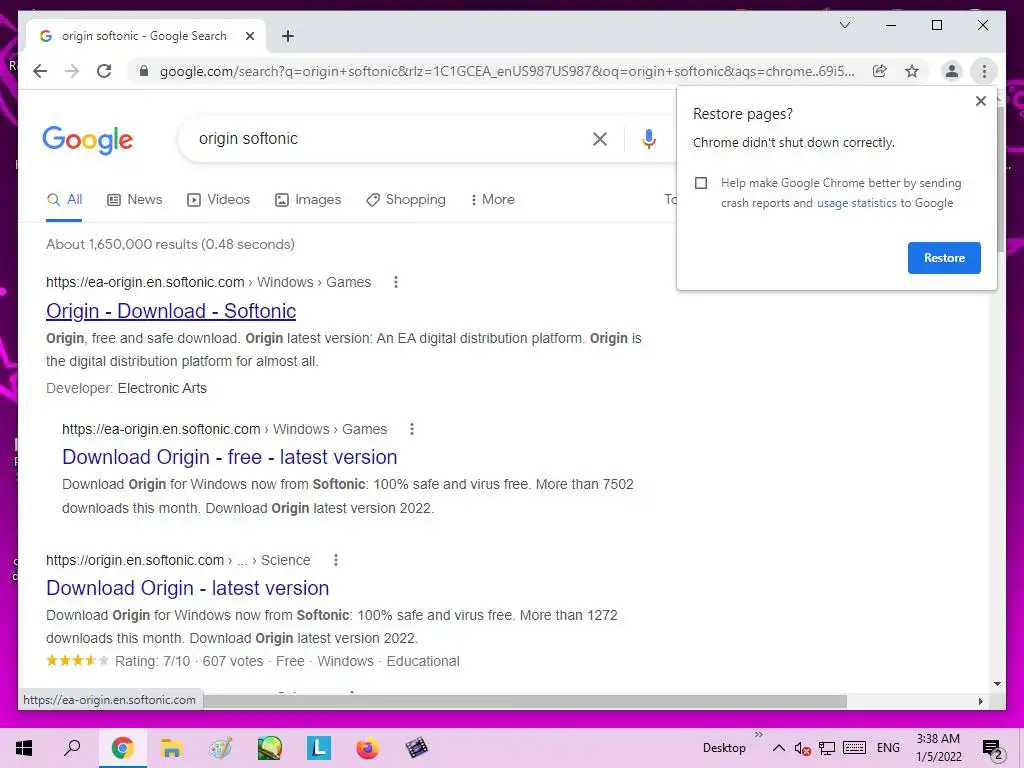Viewport: 1024px width, 768px height.
Task: Reload the page with the refresh icon
Action: tap(104, 71)
